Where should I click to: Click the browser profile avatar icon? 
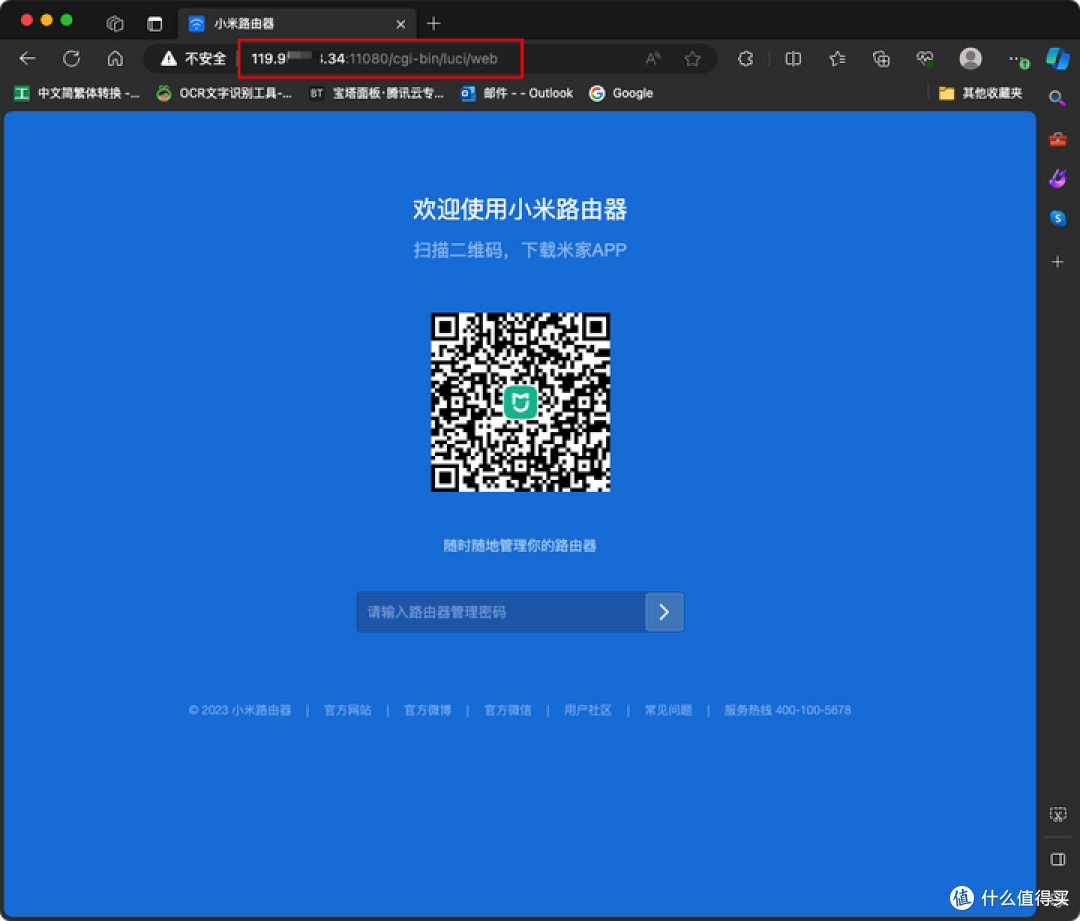click(x=970, y=58)
